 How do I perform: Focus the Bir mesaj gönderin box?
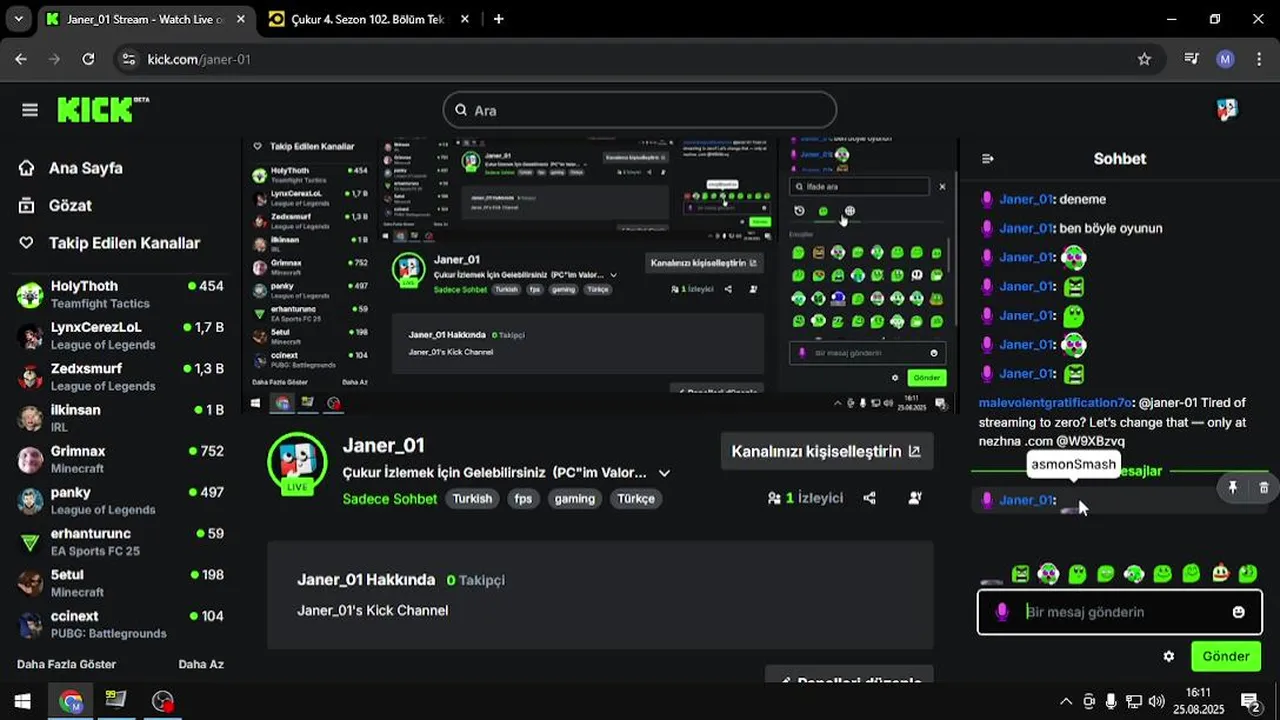point(1120,612)
